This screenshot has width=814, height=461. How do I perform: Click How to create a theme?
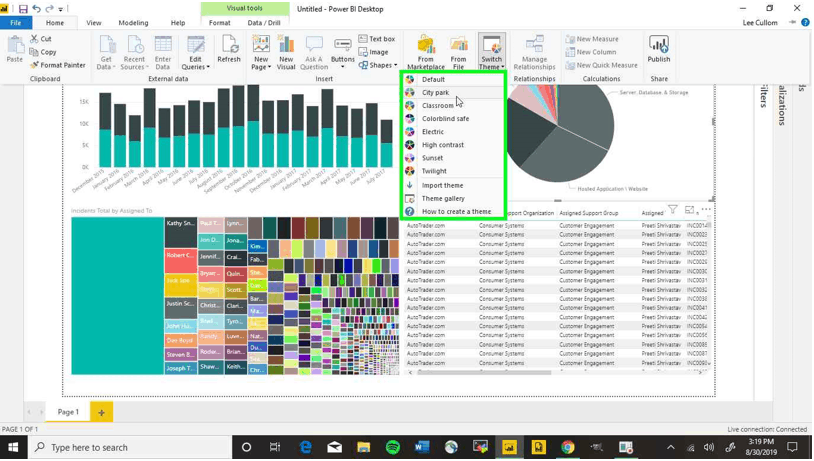click(x=453, y=211)
